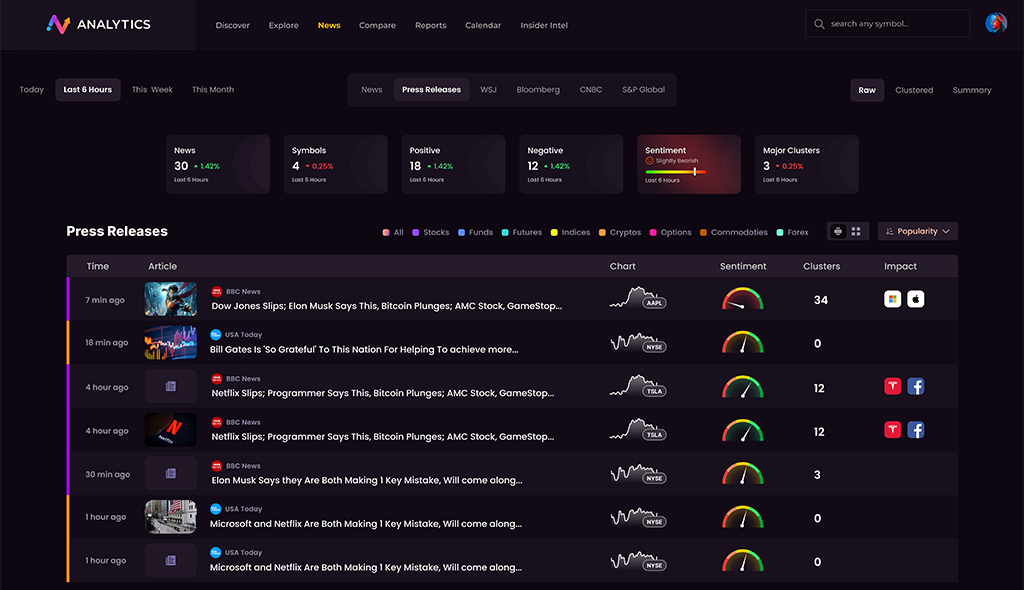The image size is (1024, 590).
Task: Click BBC News source icon in Dow Jones row
Action: point(217,291)
